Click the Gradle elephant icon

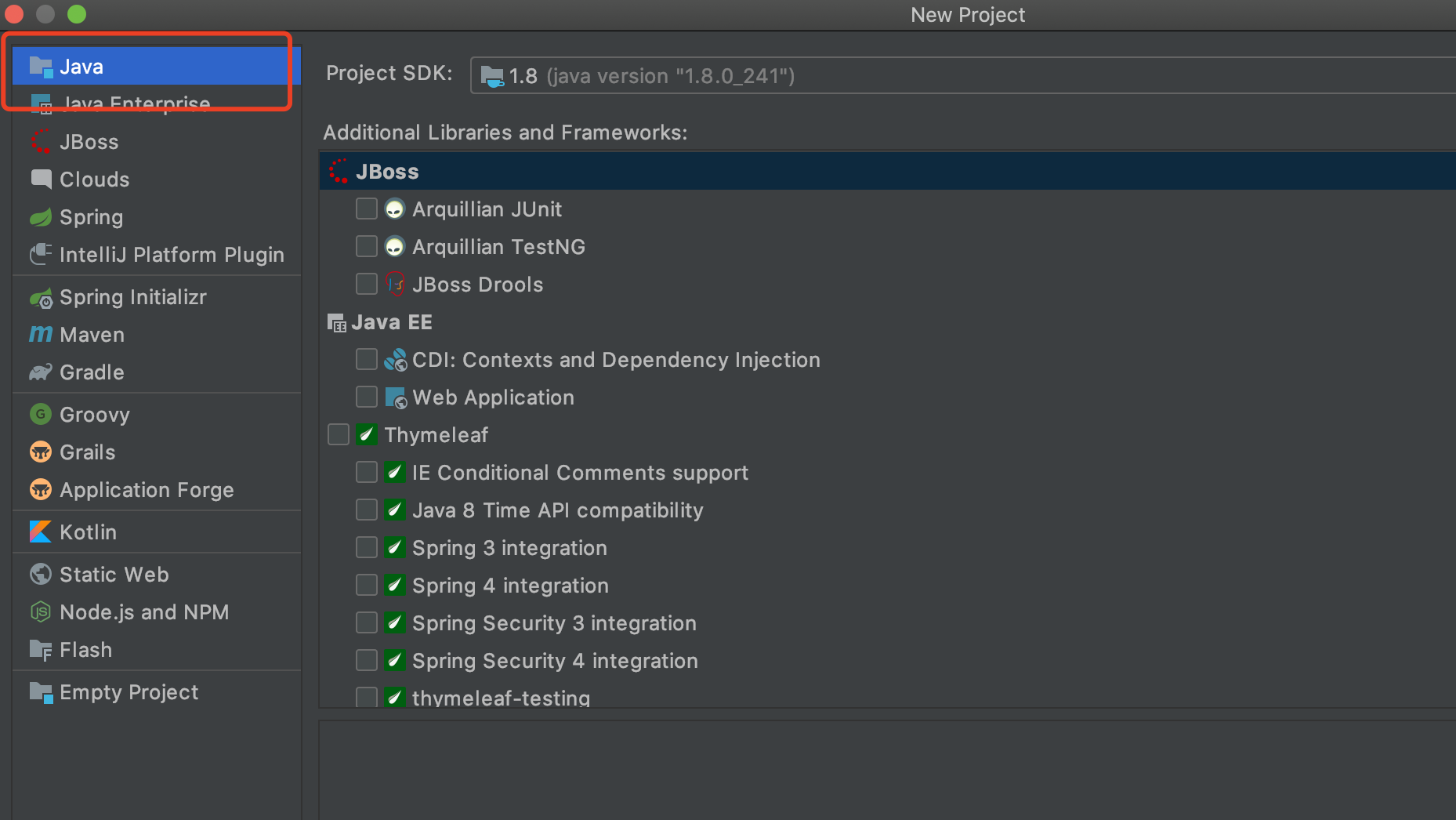click(41, 372)
